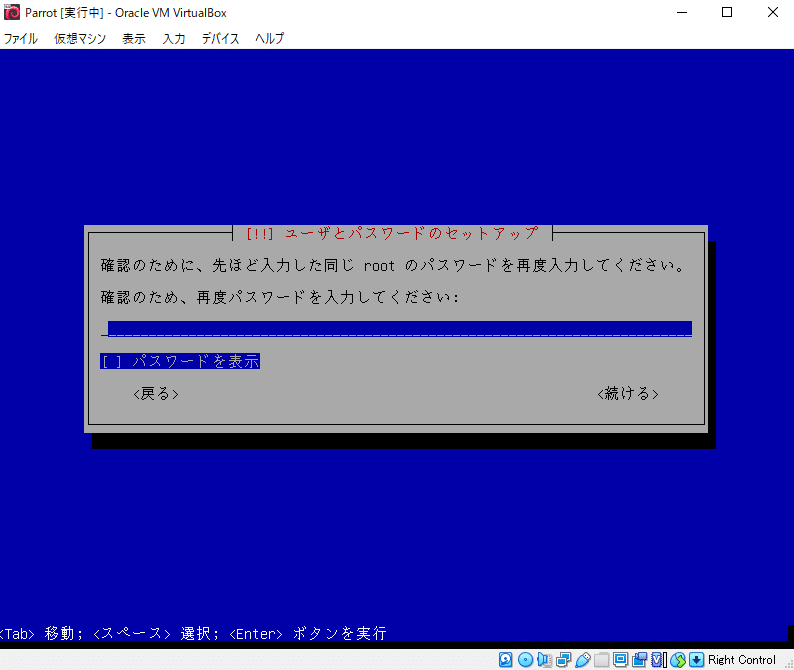Toggle the パスワードを表示 checkbox
The image size is (794, 670).
[x=180, y=361]
